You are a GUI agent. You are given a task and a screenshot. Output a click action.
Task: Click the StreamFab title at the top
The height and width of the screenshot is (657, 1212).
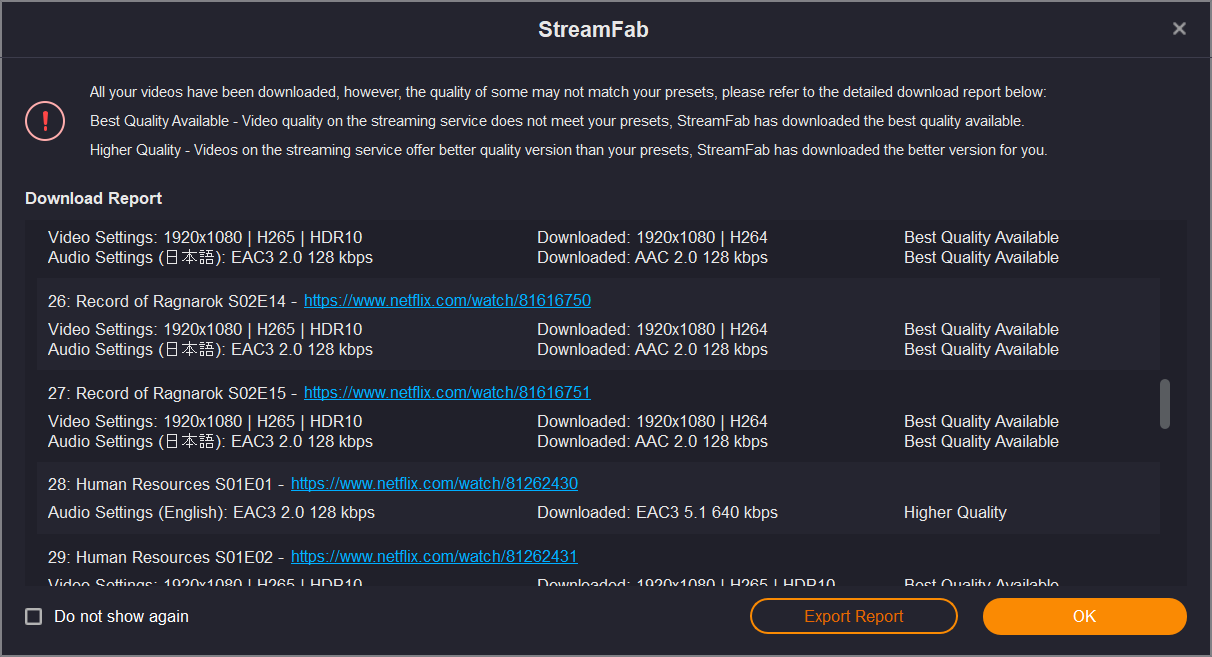593,30
